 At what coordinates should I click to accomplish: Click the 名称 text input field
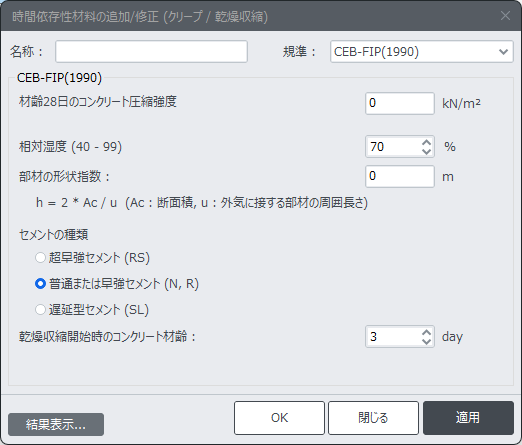tap(151, 52)
